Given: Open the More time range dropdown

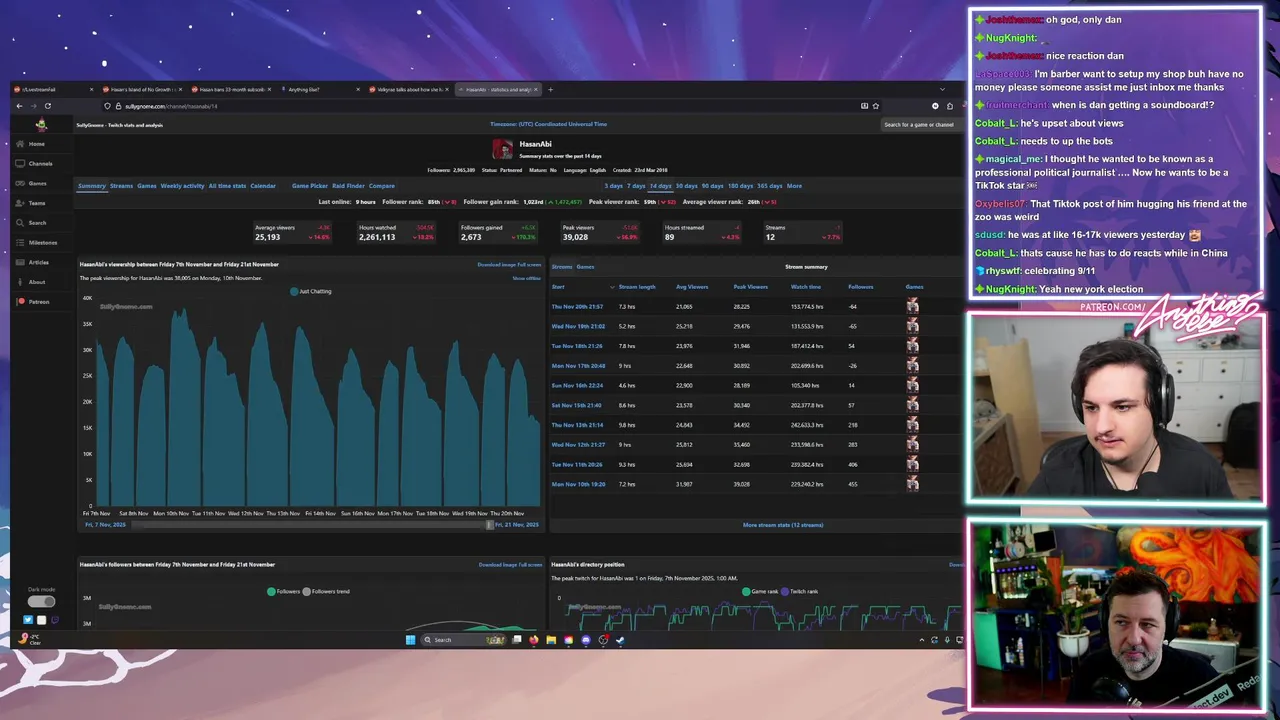Looking at the screenshot, I should [794, 186].
